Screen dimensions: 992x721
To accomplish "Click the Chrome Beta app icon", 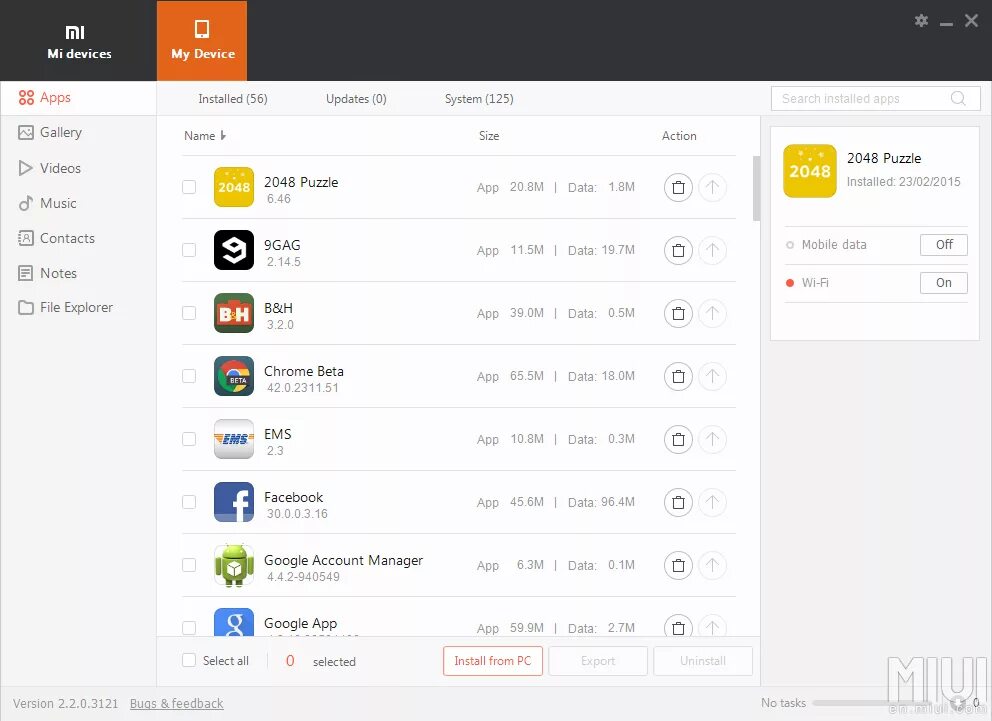I will click(234, 376).
